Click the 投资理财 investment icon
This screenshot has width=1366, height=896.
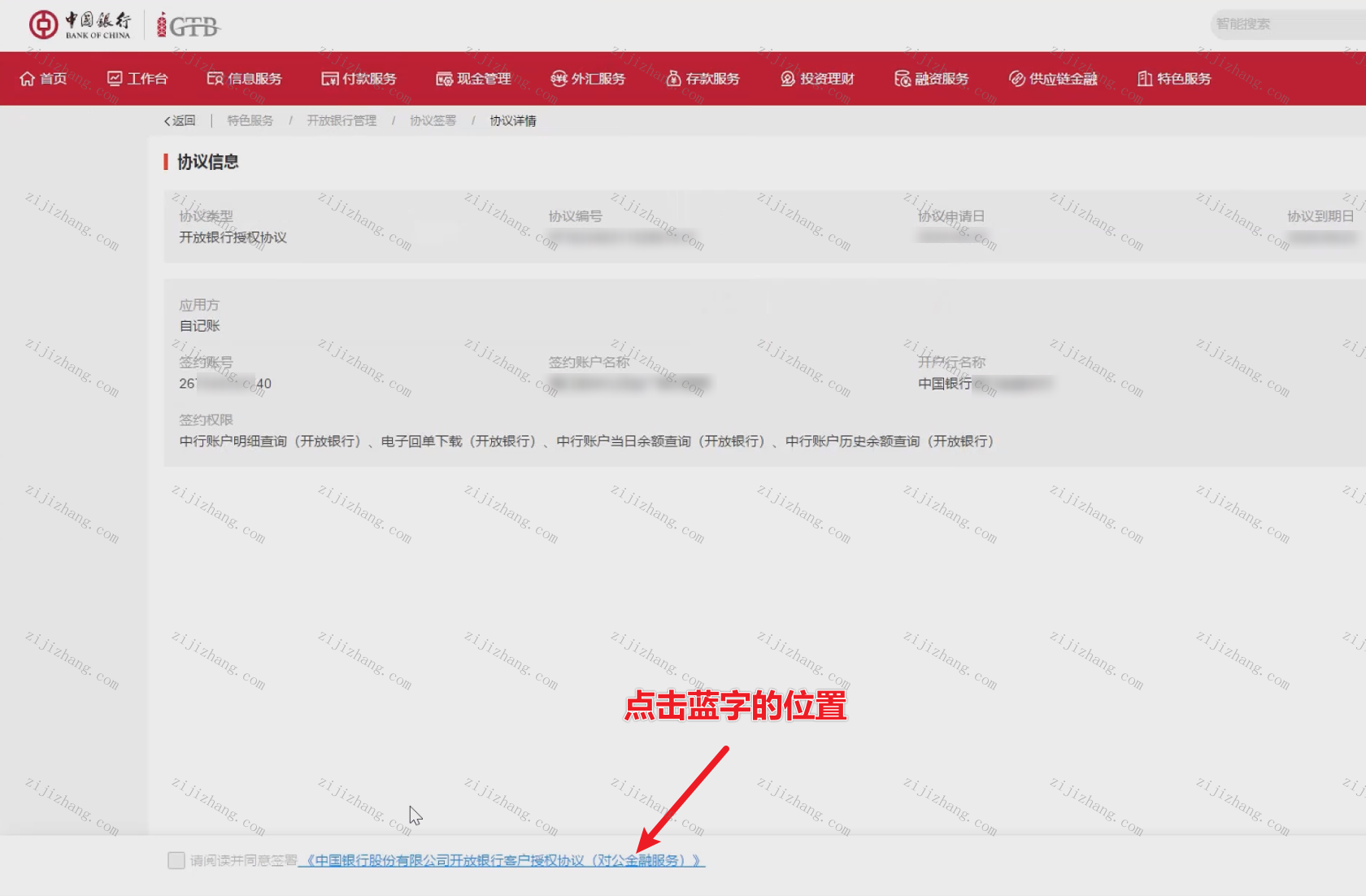(x=787, y=79)
